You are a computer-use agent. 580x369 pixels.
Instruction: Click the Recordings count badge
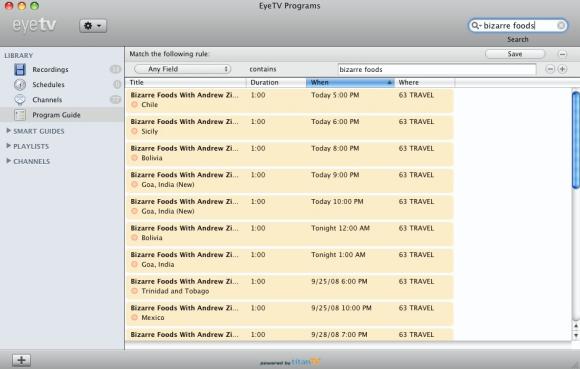[115, 69]
